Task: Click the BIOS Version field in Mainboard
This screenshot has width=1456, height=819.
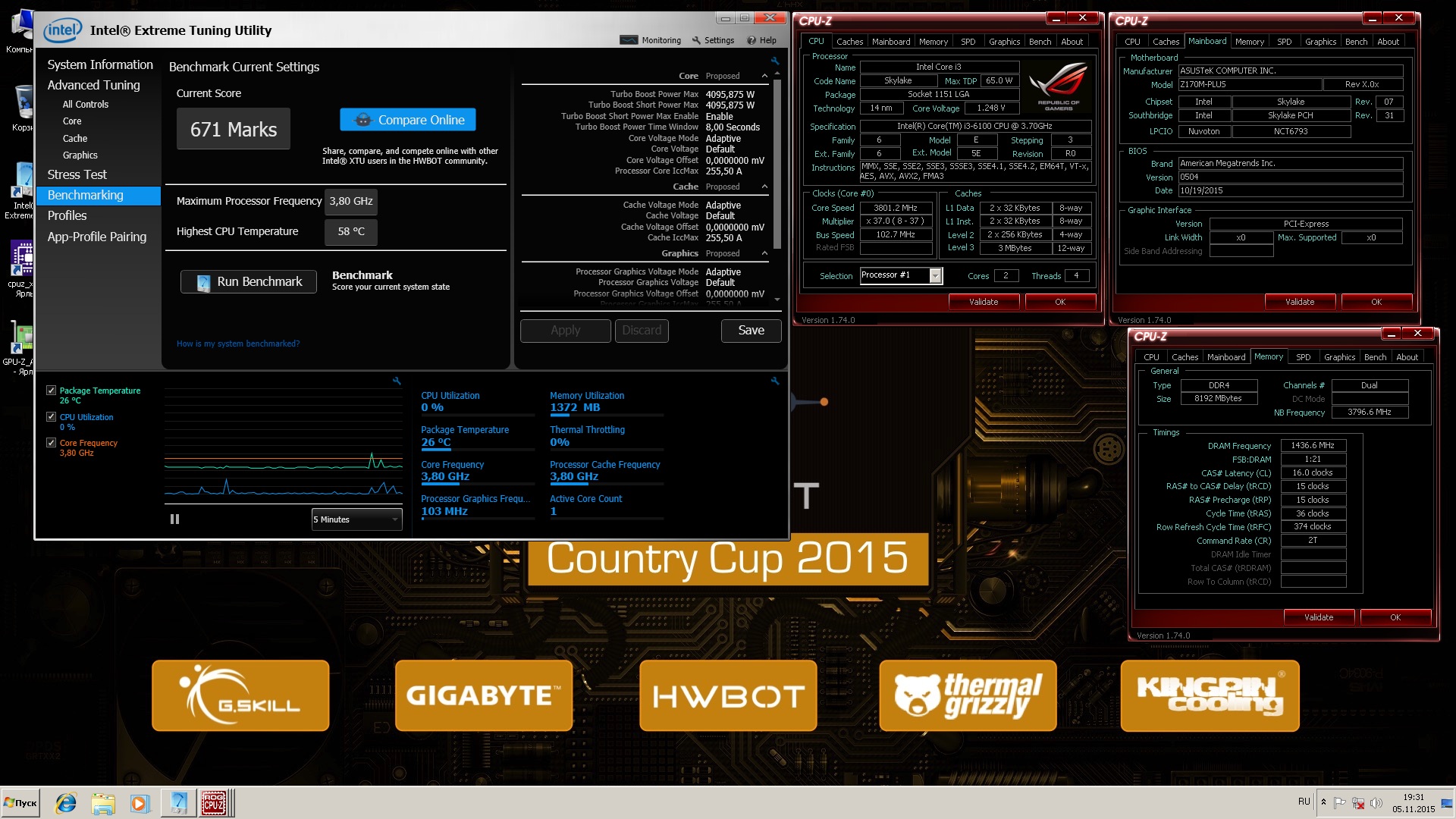Action: click(1291, 177)
